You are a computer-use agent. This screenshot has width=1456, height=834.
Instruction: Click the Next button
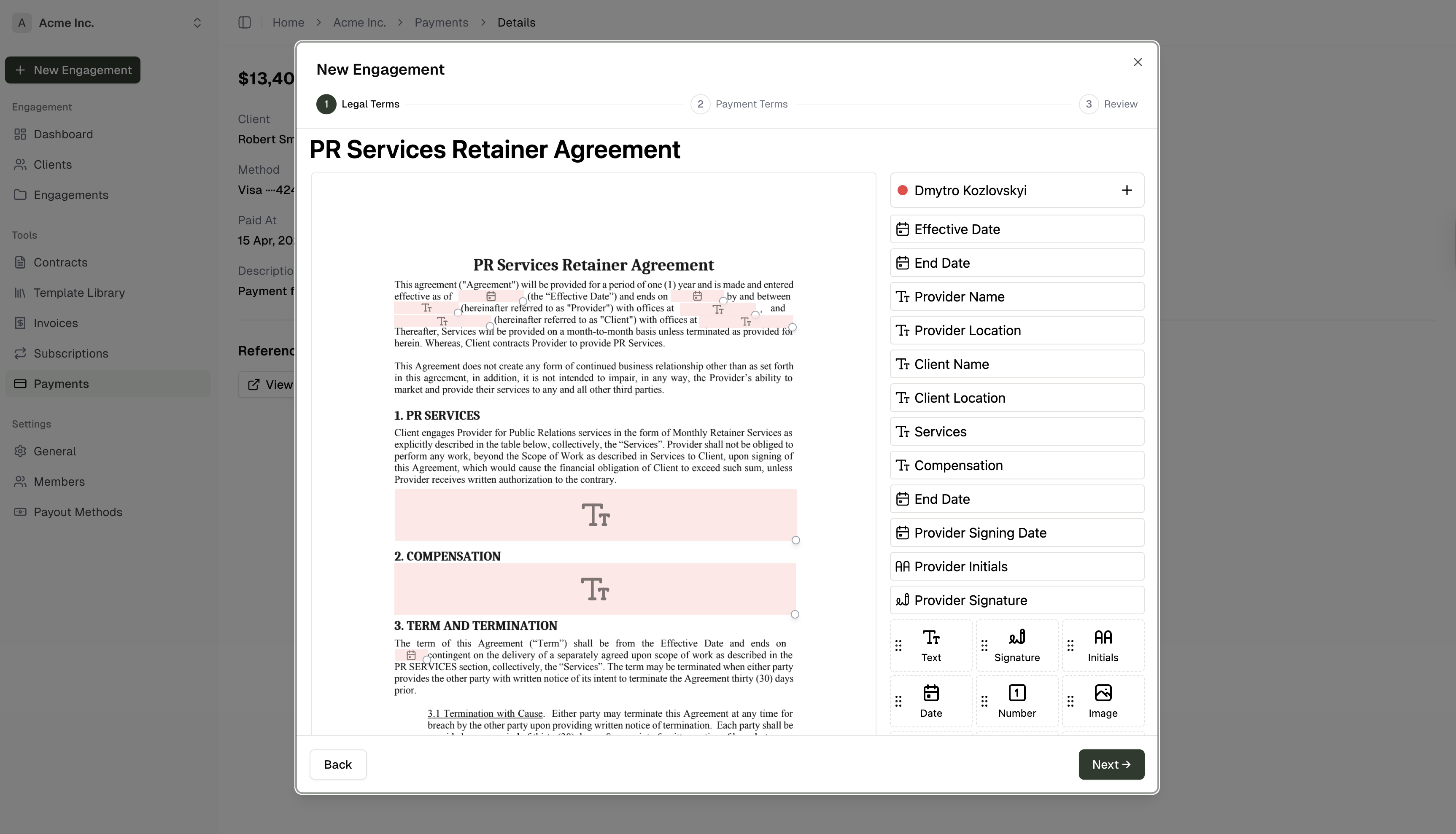[x=1111, y=764]
